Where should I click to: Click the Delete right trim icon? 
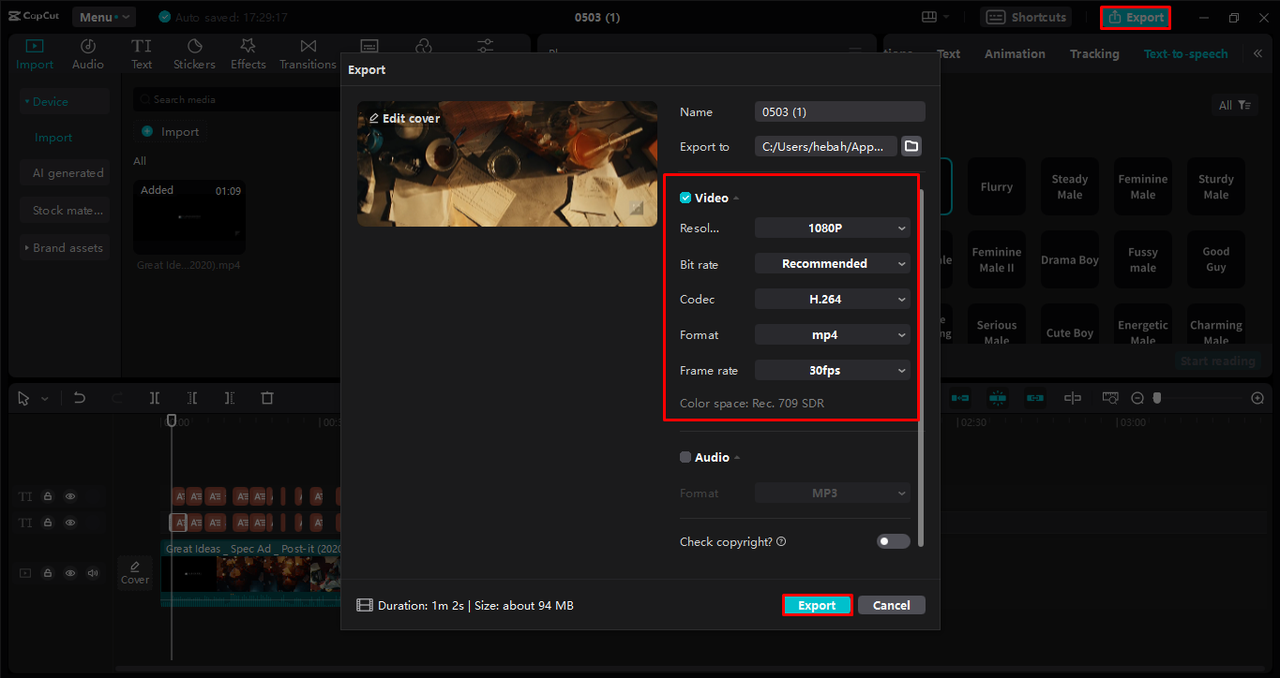pos(229,398)
